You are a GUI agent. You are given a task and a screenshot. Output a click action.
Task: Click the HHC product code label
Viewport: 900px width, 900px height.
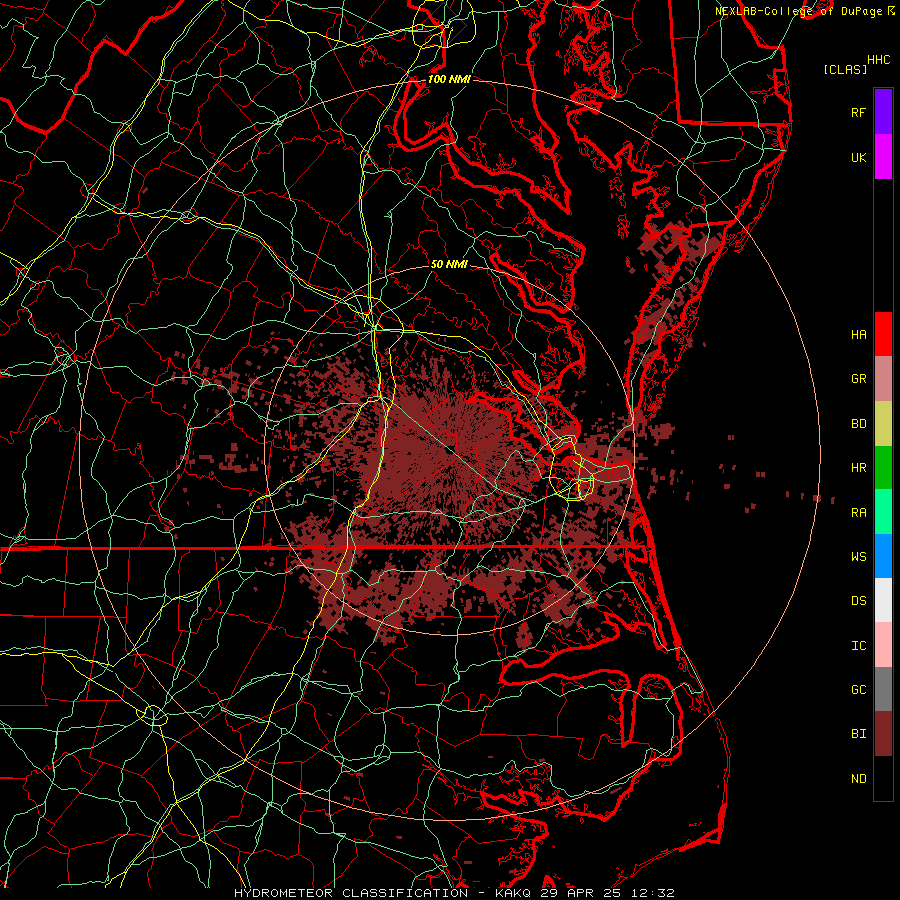tap(878, 60)
